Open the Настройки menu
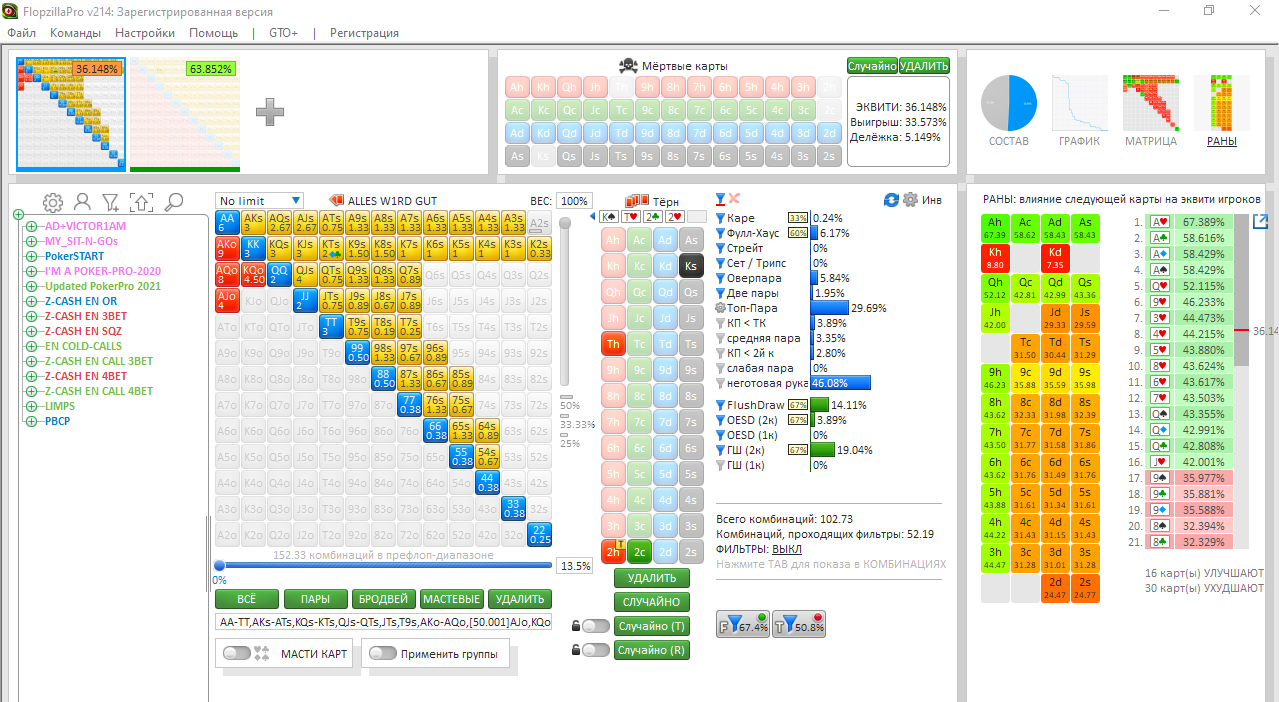This screenshot has height=702, width=1279. (145, 33)
